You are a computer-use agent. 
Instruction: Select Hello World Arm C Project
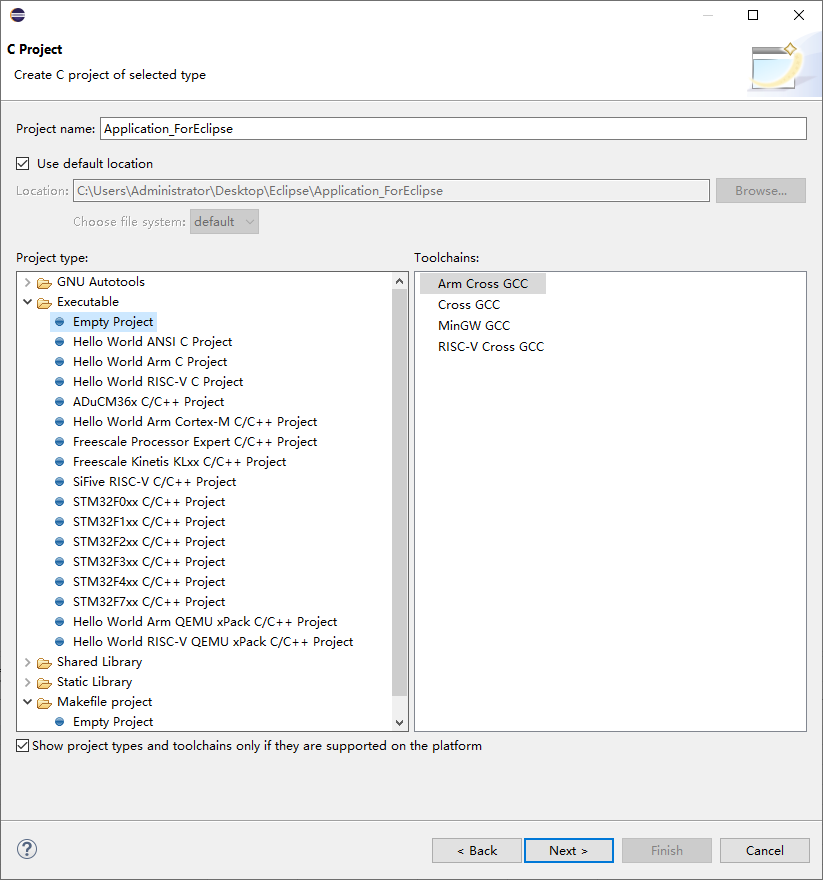tap(150, 362)
